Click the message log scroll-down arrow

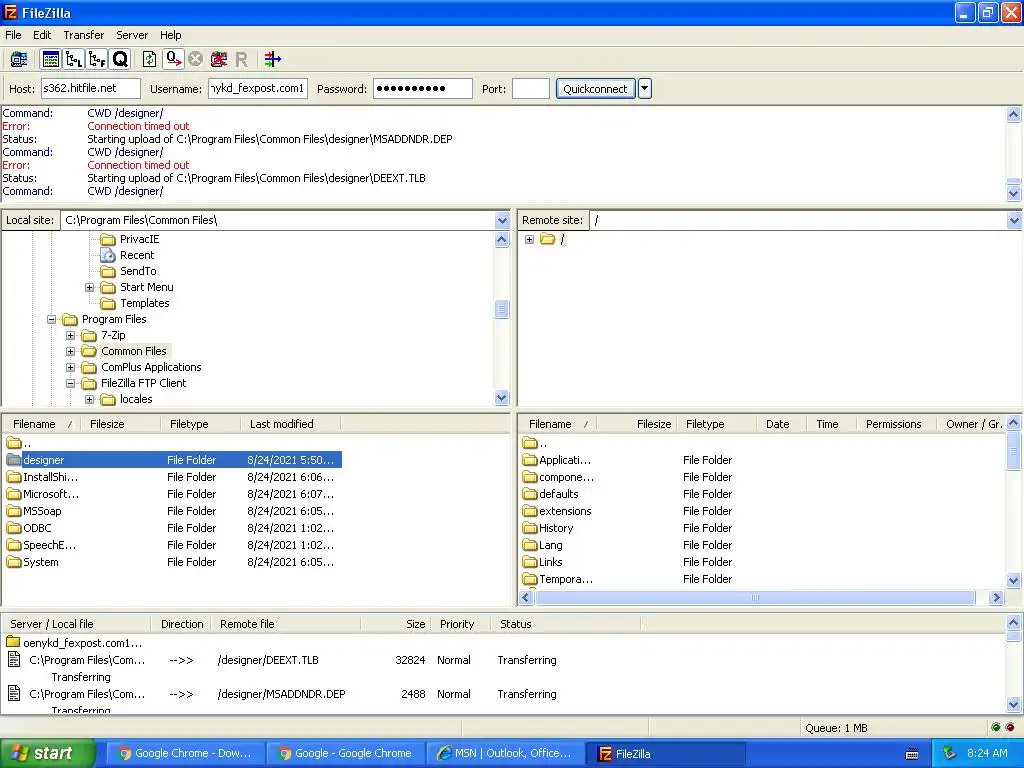click(1014, 193)
